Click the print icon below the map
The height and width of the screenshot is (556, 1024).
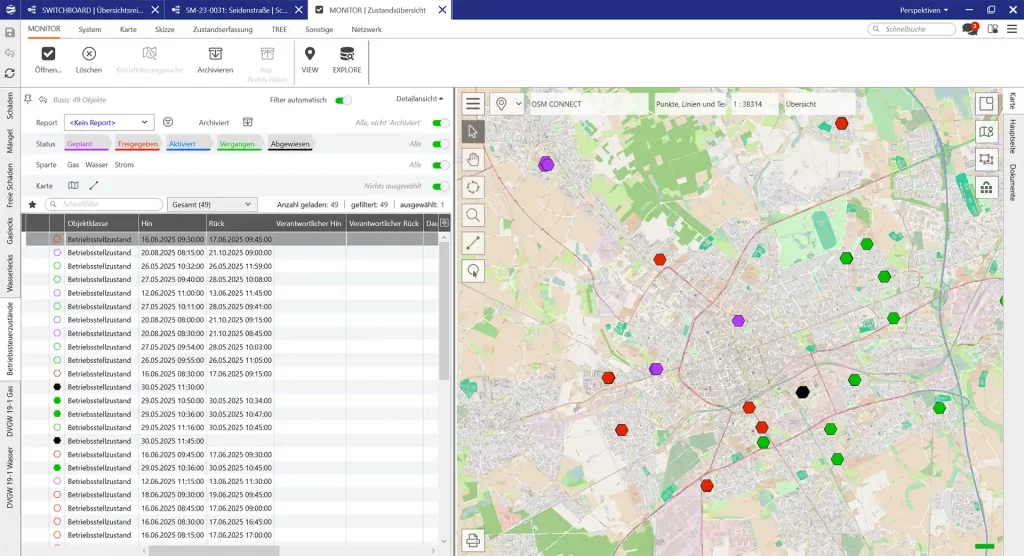(474, 541)
